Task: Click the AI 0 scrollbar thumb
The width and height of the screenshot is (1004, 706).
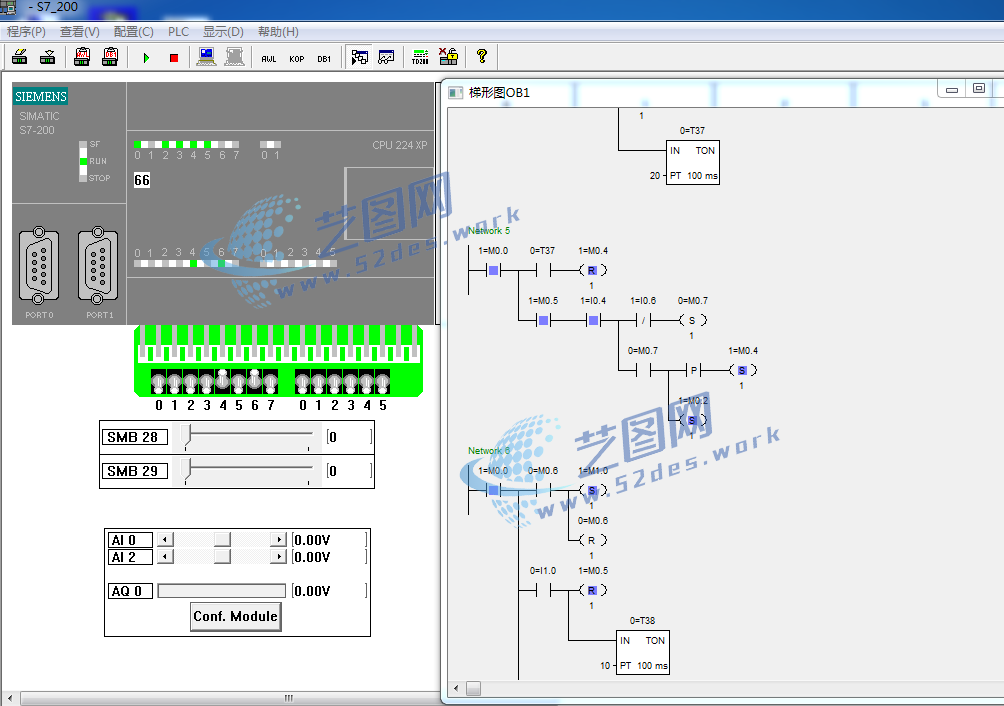Action: pos(222,540)
